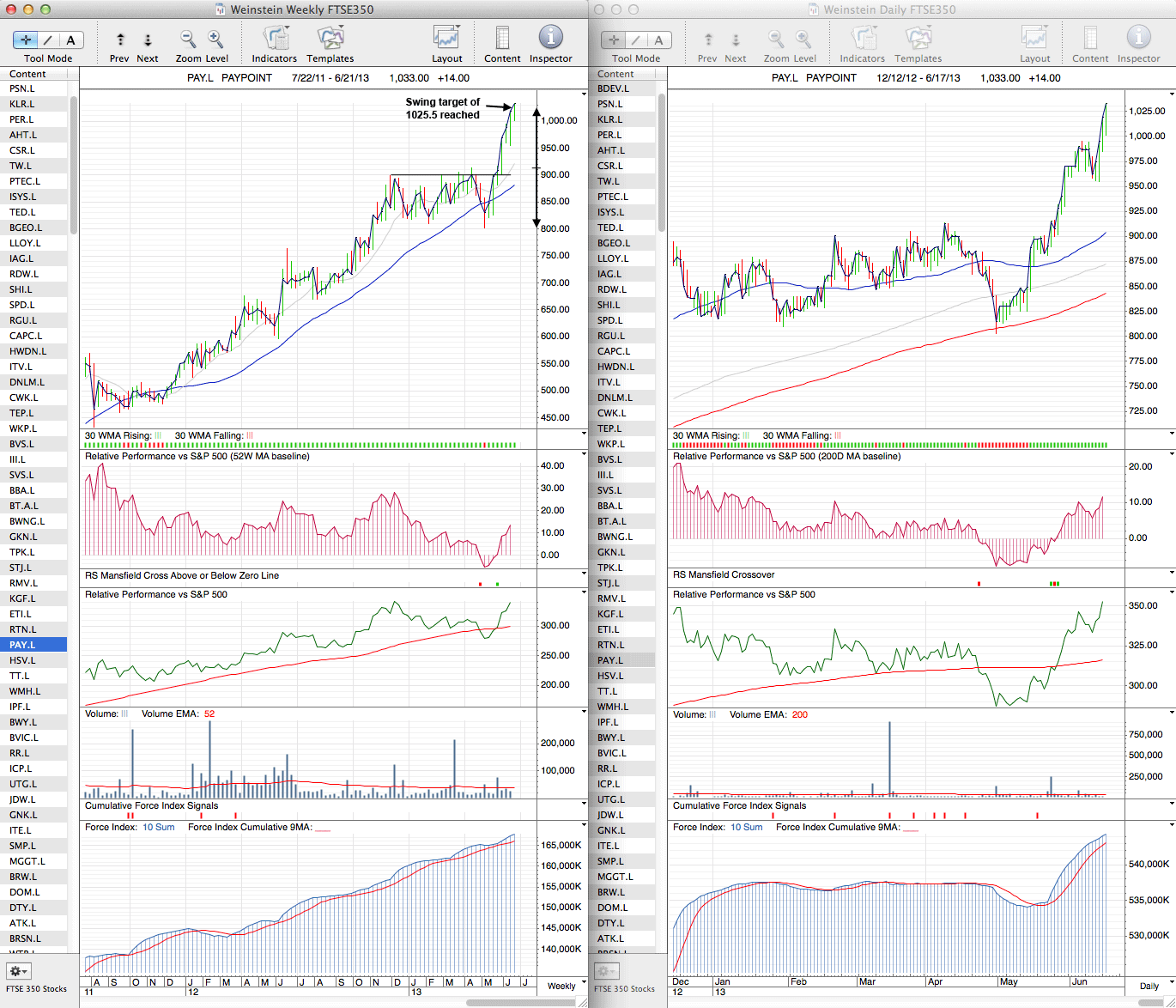Expand weekly Force Index panel options triangle
The image size is (1176, 1008).
pyautogui.click(x=585, y=825)
